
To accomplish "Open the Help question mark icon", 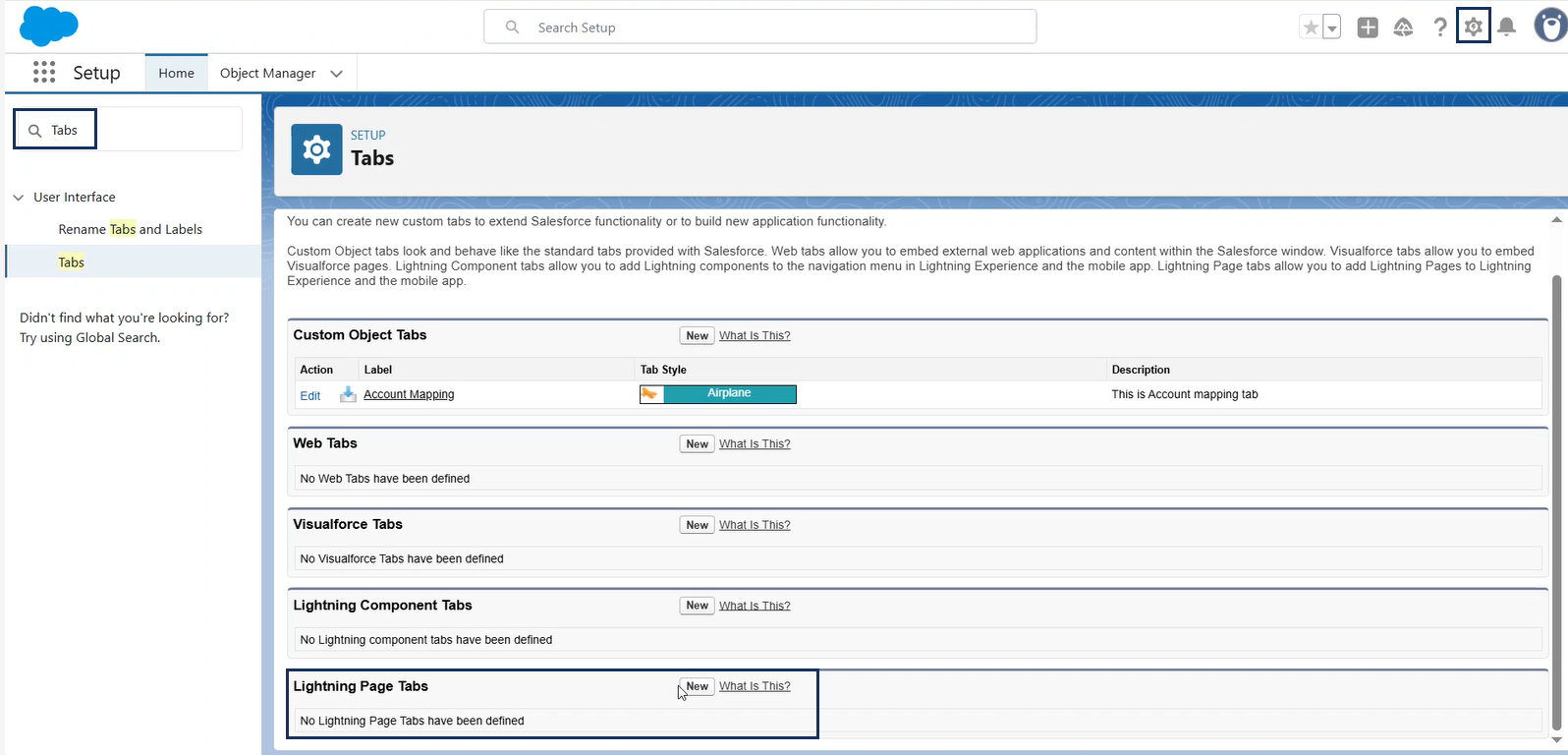I will click(1439, 28).
